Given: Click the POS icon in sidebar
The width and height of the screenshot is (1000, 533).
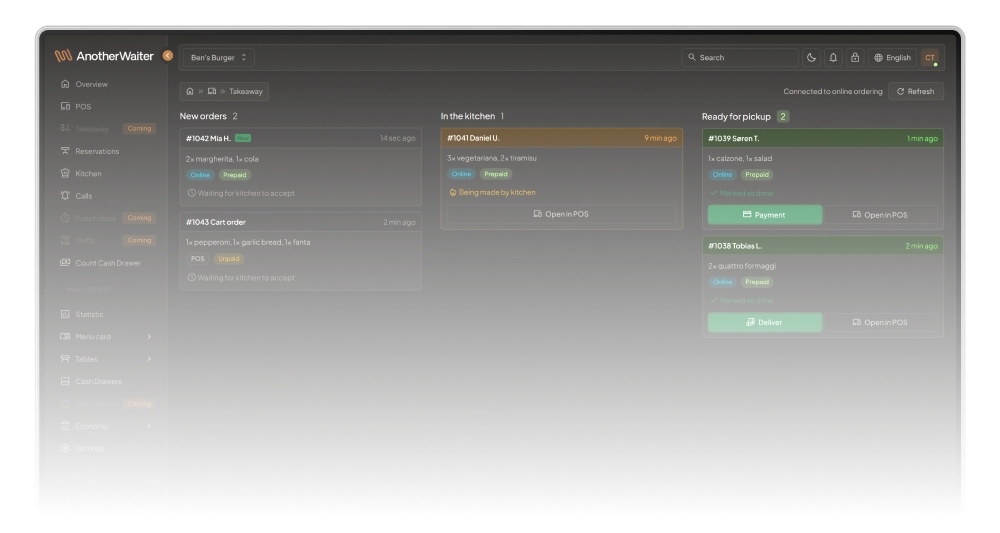Looking at the screenshot, I should tap(65, 106).
